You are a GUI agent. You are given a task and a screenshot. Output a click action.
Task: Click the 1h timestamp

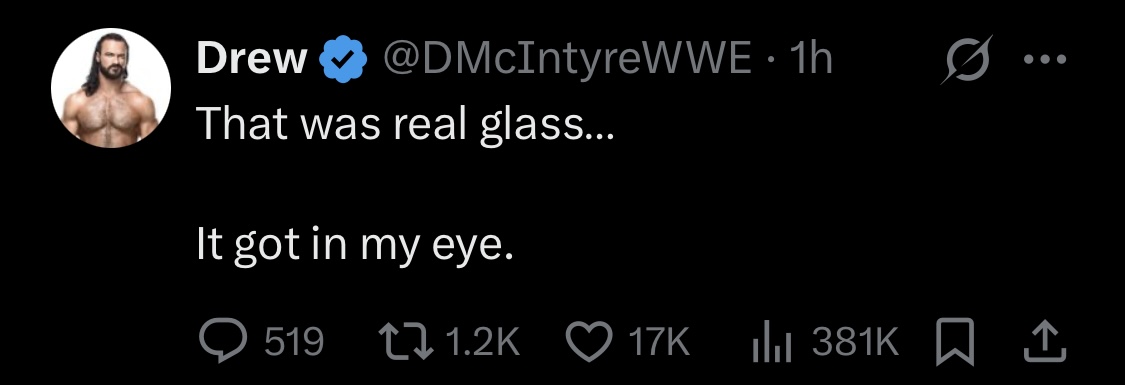(x=809, y=59)
